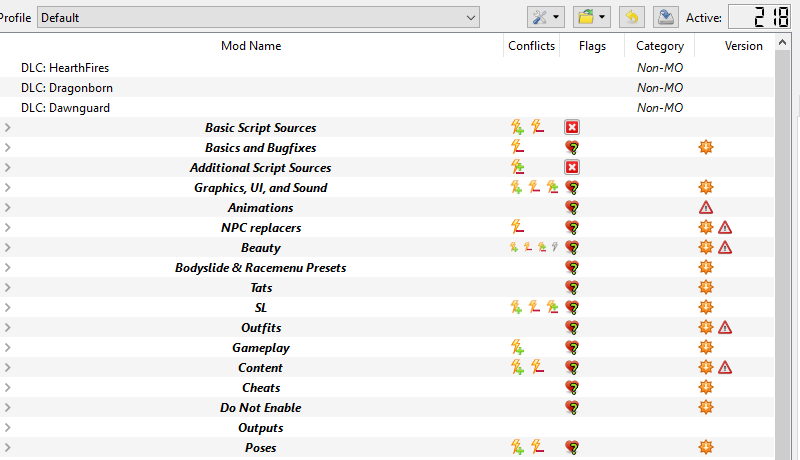
Task: Click the heart flag icon in Do Not Enable row
Action: 572,407
